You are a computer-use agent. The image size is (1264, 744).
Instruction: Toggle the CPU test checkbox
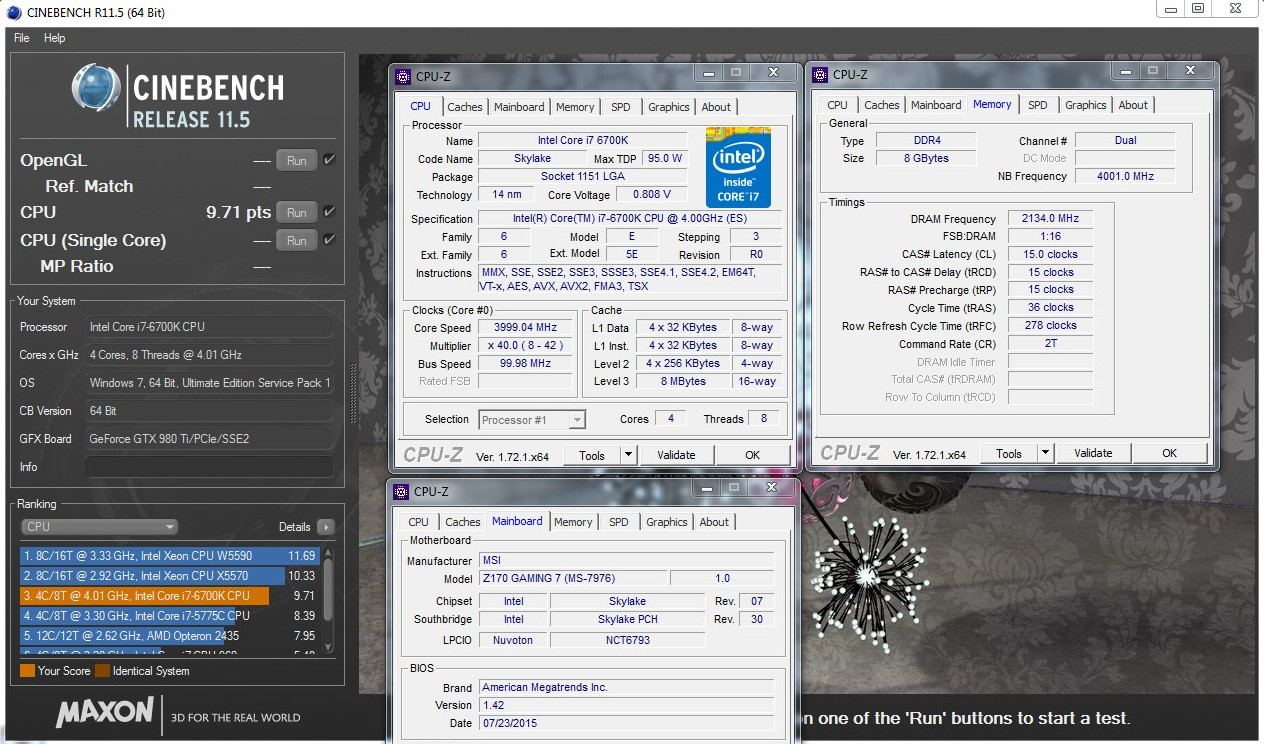329,212
